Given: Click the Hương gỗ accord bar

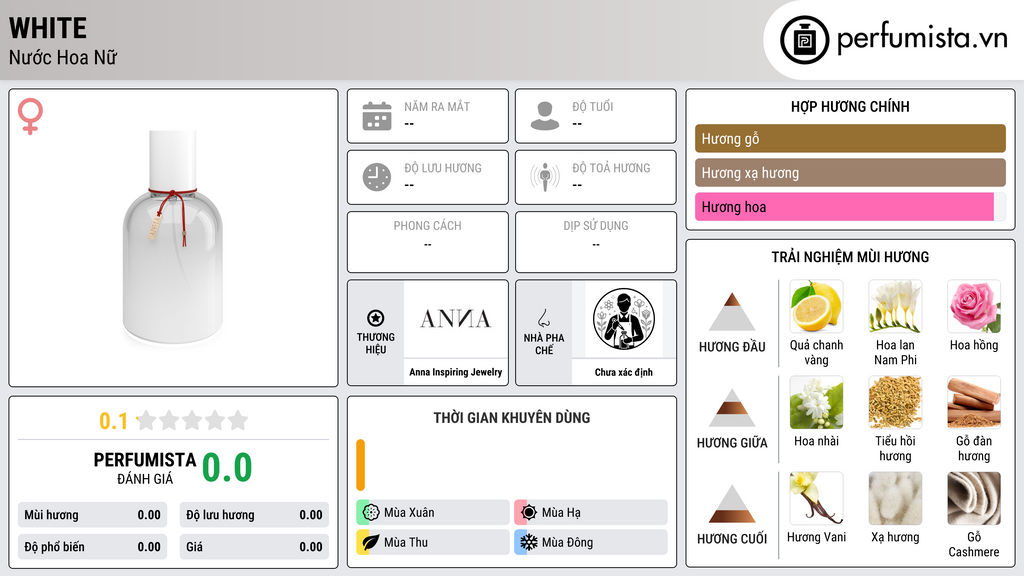Looking at the screenshot, I should point(850,138).
